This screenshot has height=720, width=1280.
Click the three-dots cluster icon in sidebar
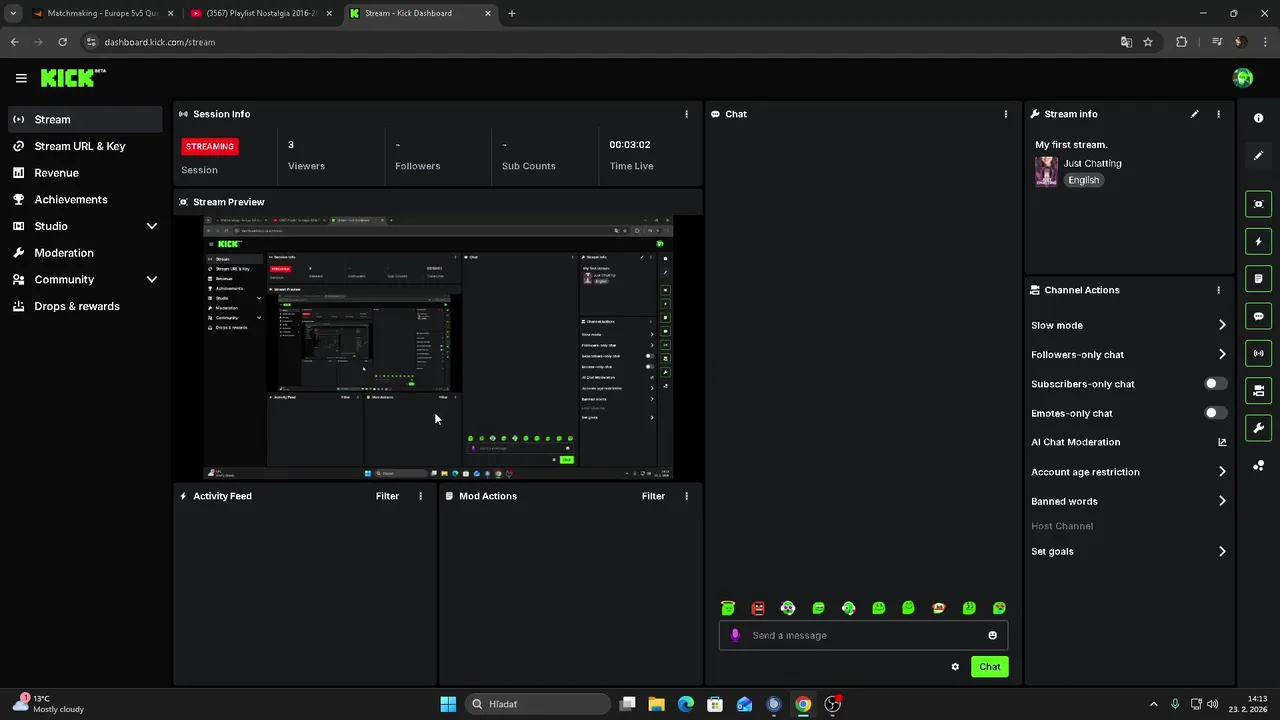1259,466
